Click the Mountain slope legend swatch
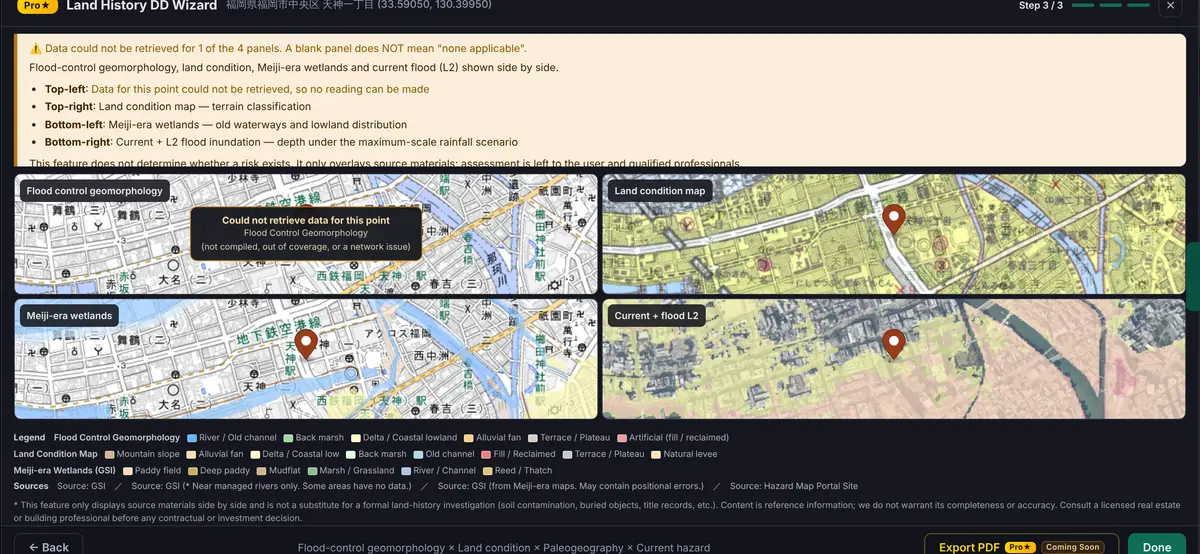This screenshot has width=1200, height=554. (x=109, y=454)
